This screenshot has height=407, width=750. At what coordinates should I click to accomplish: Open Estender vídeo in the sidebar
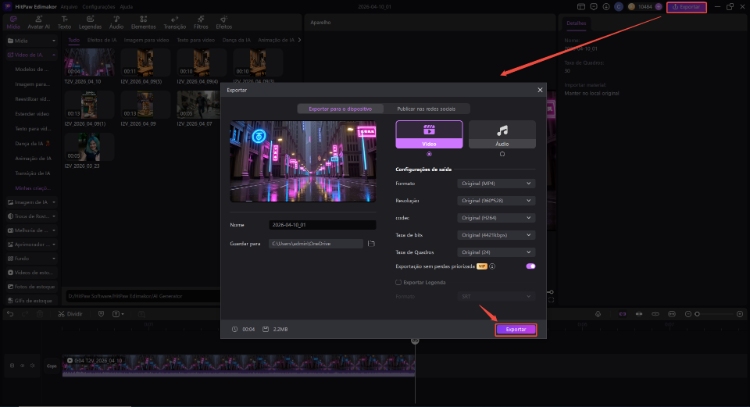point(32,114)
